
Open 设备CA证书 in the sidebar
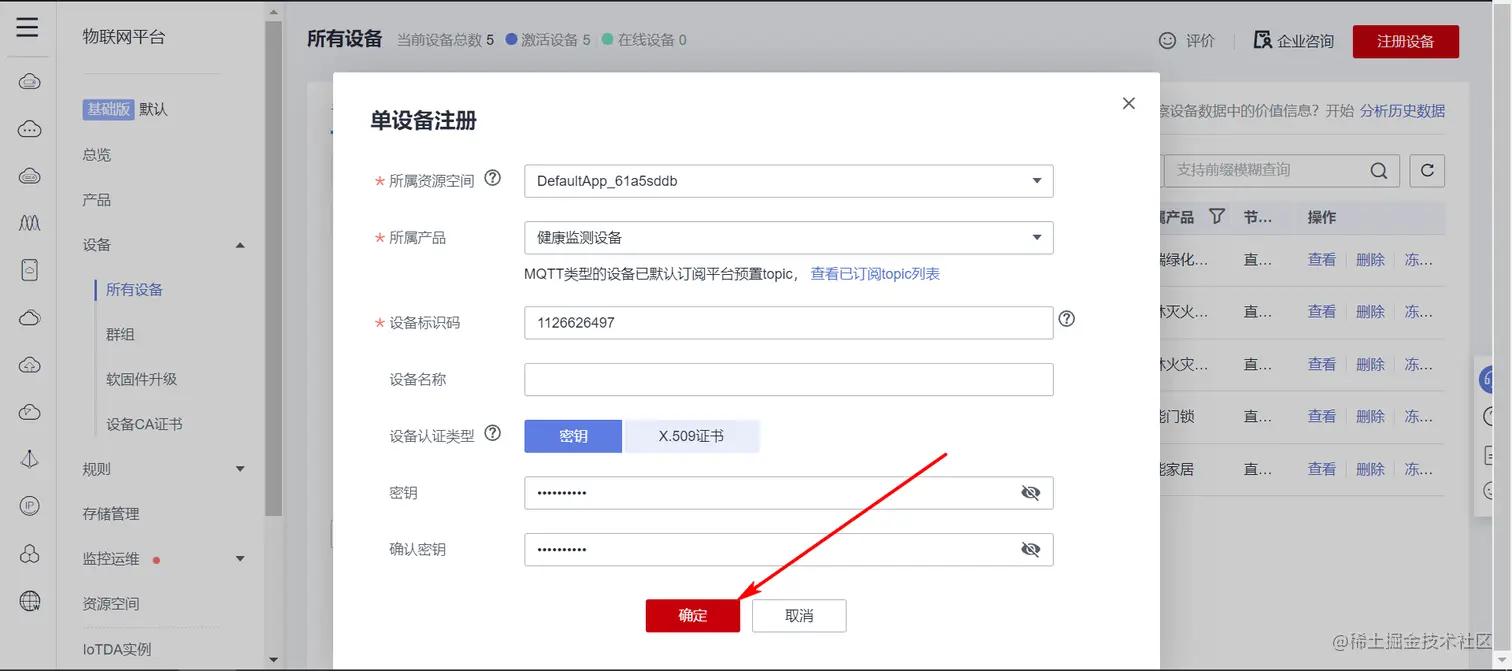pyautogui.click(x=144, y=424)
